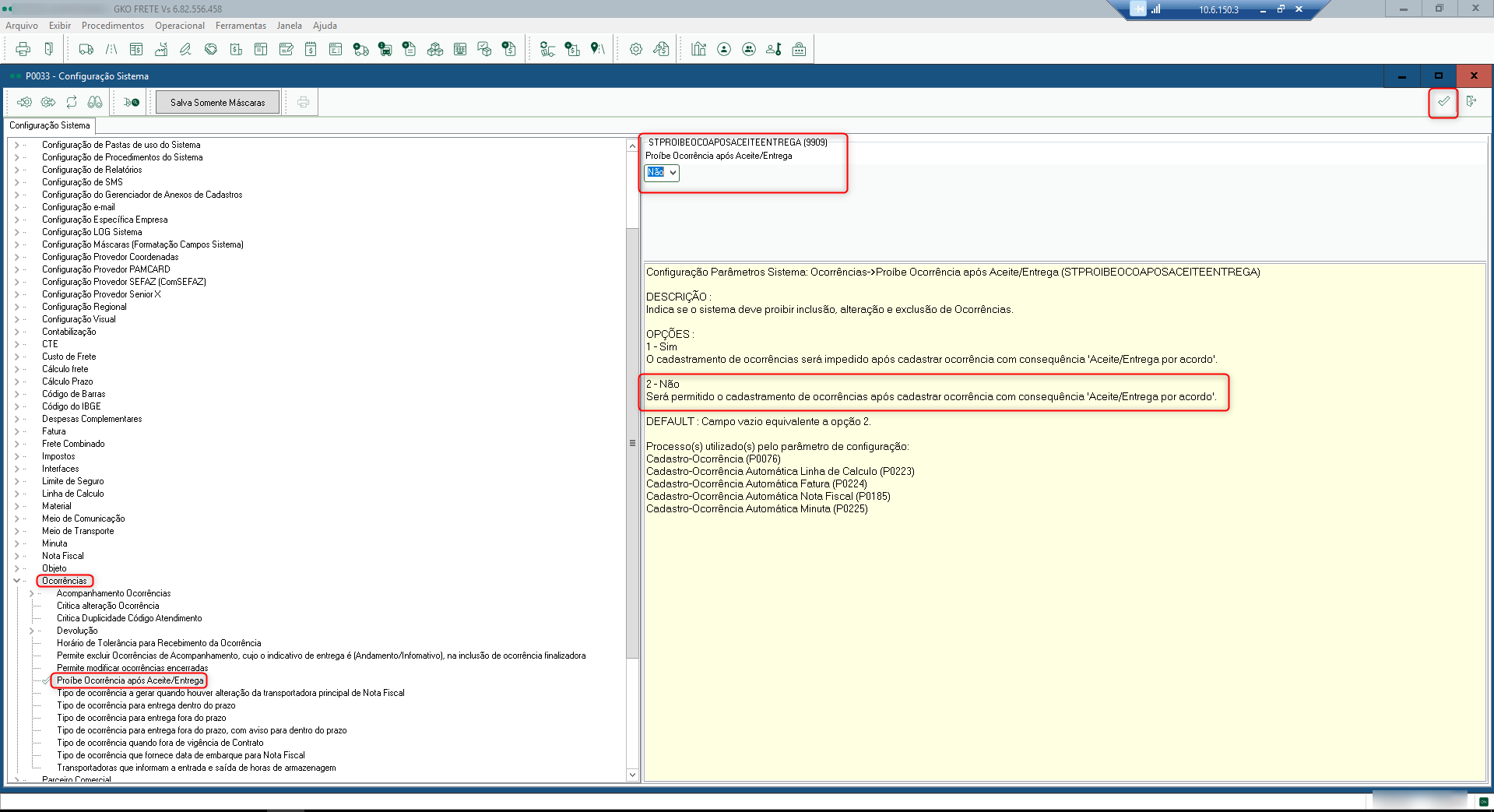Click the gear with right arrow icon

pos(48,102)
